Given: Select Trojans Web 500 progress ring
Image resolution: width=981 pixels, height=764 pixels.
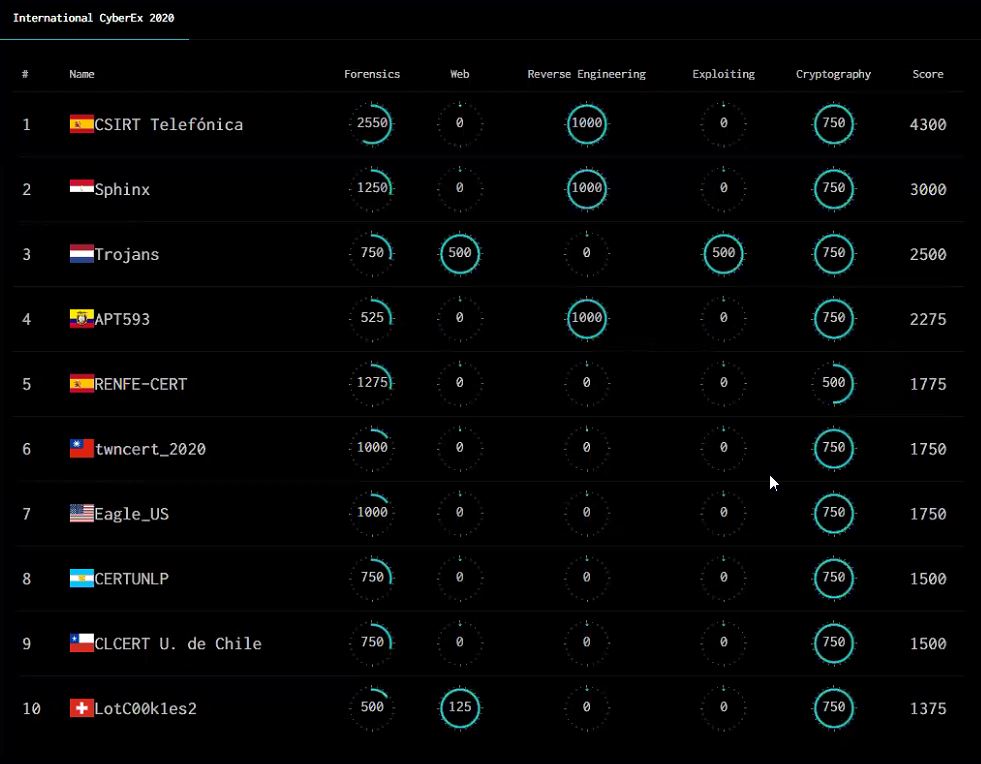Looking at the screenshot, I should click(x=460, y=253).
